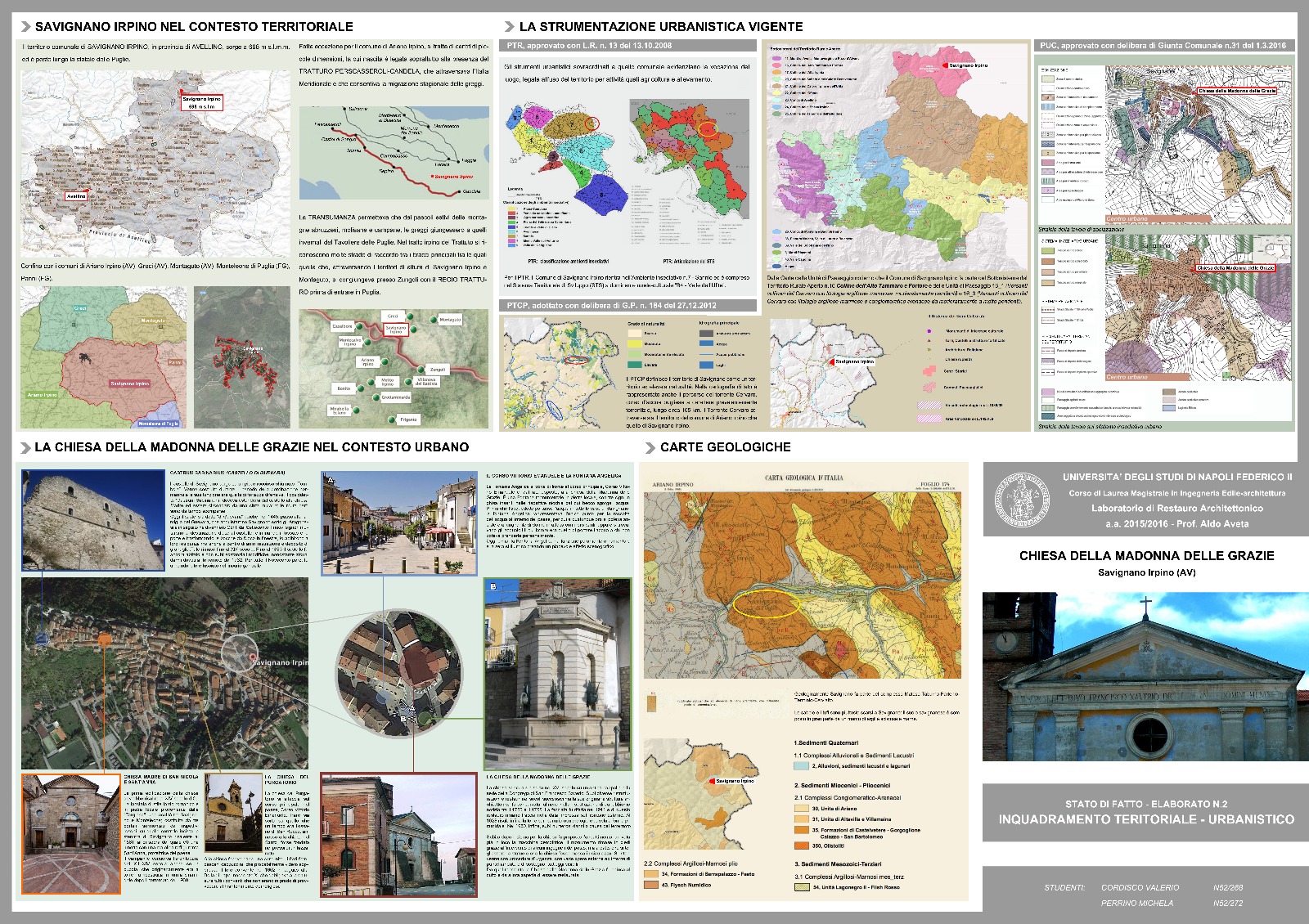1309x924 pixels.
Task: Click the green marker beside Grottaminarda label
Action: coord(376,397)
